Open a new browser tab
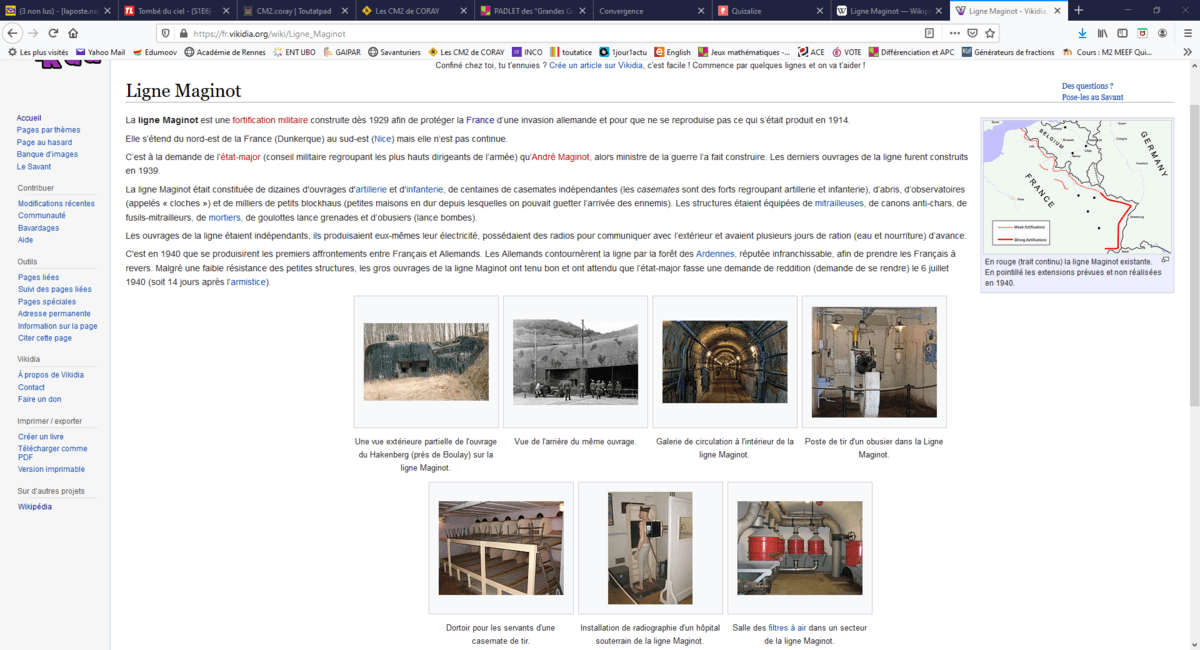 tap(1078, 10)
